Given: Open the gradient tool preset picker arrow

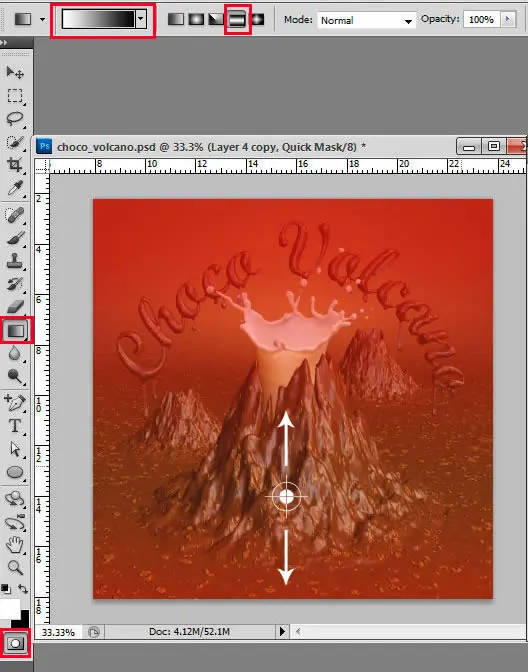Looking at the screenshot, I should click(x=42, y=19).
